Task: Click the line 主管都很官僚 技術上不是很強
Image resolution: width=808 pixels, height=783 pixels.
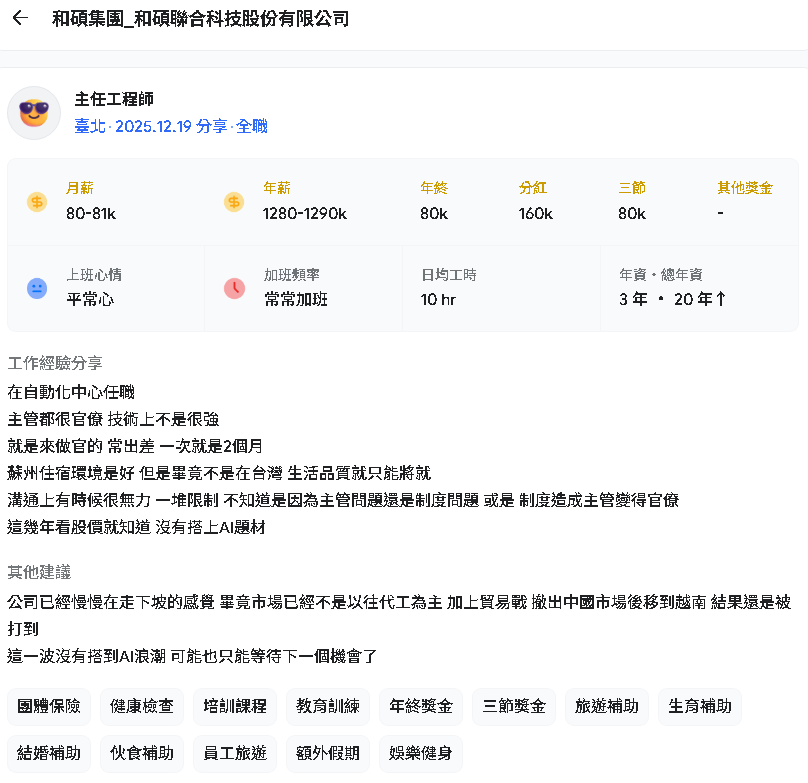Action: pyautogui.click(x=113, y=419)
